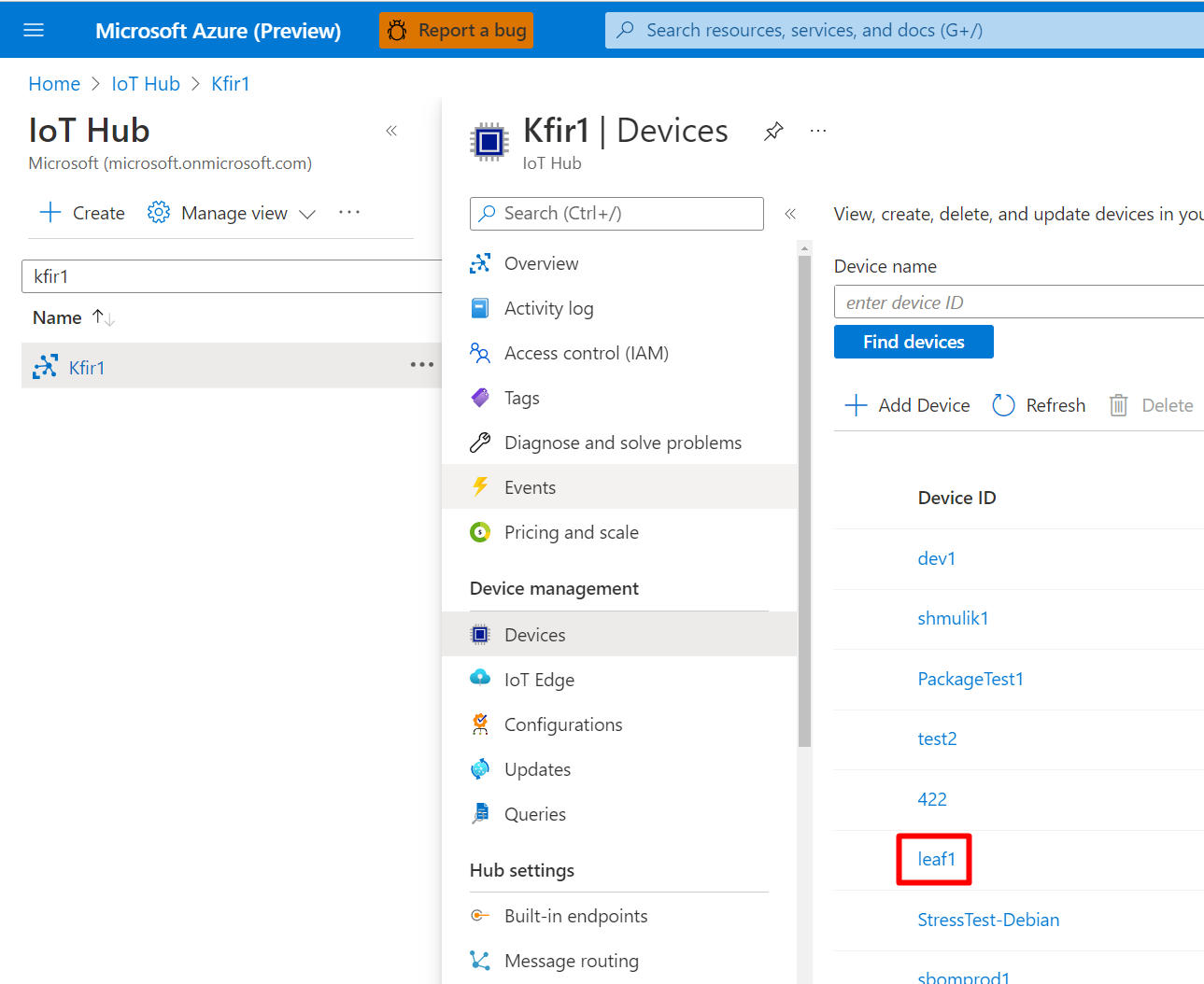Image resolution: width=1204 pixels, height=984 pixels.
Task: Click Add Device
Action: [907, 405]
